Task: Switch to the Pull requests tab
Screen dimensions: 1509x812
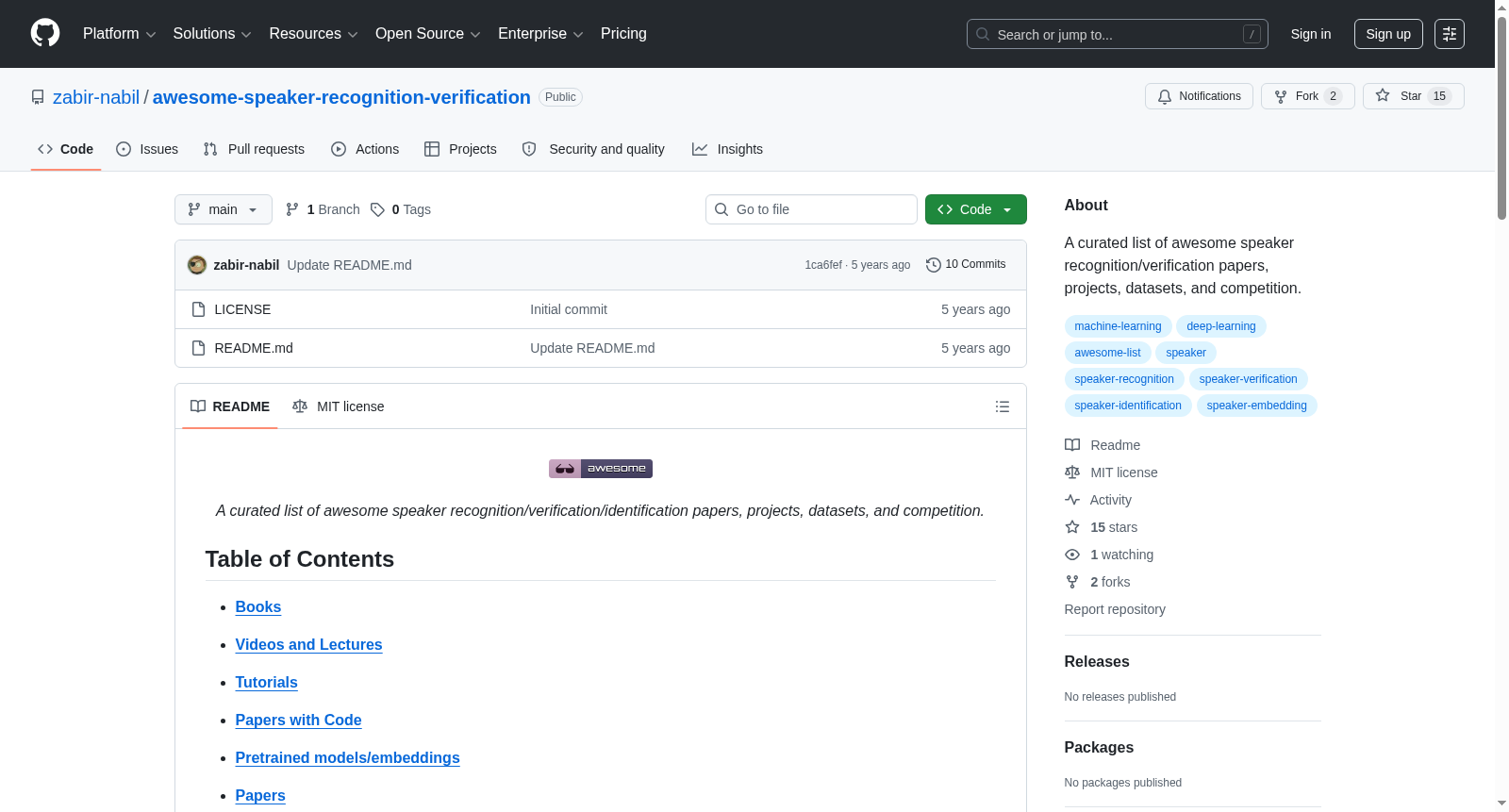Action: coord(254,149)
